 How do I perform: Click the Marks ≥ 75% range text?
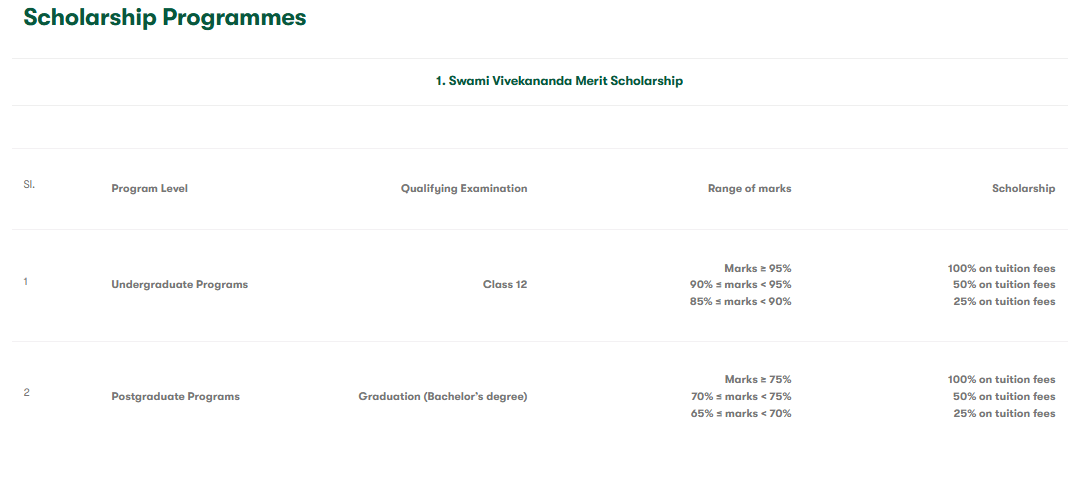[x=758, y=380]
